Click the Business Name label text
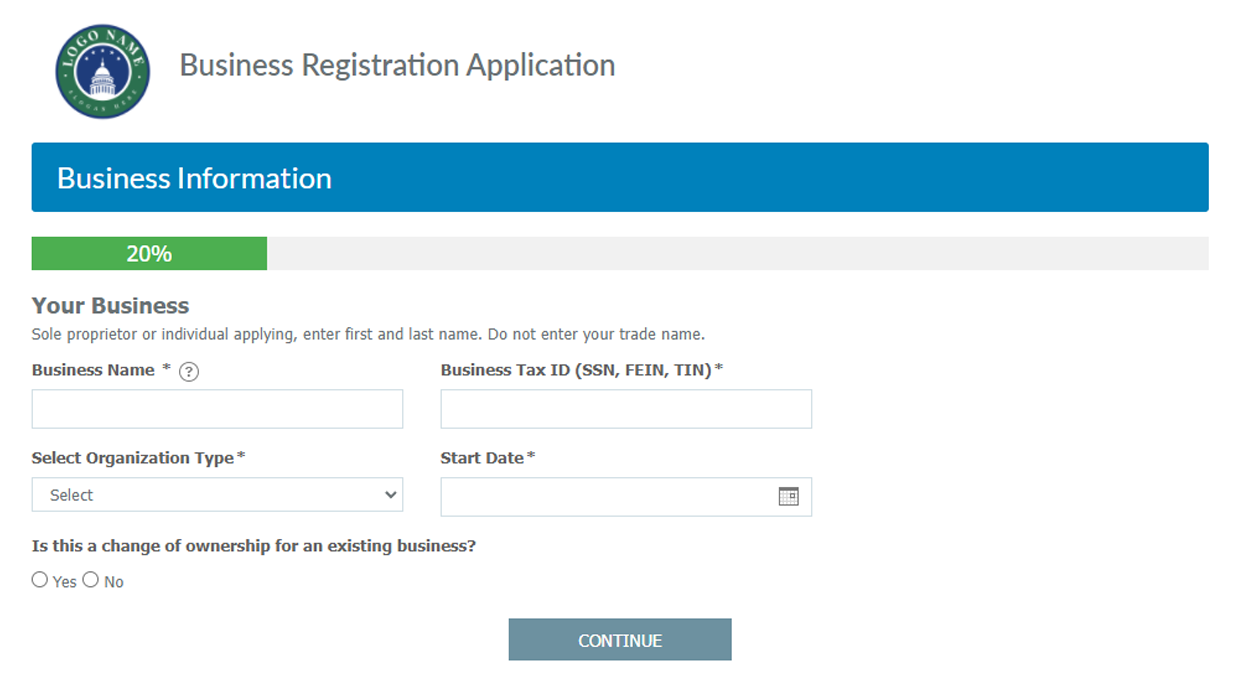 point(93,370)
